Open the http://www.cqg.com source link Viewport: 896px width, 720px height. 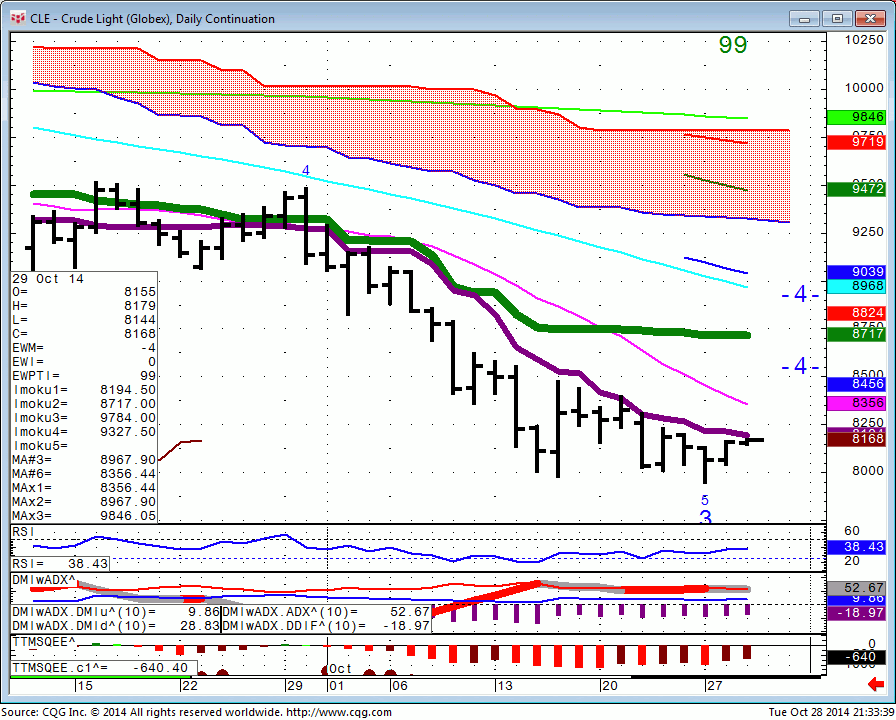[339, 713]
